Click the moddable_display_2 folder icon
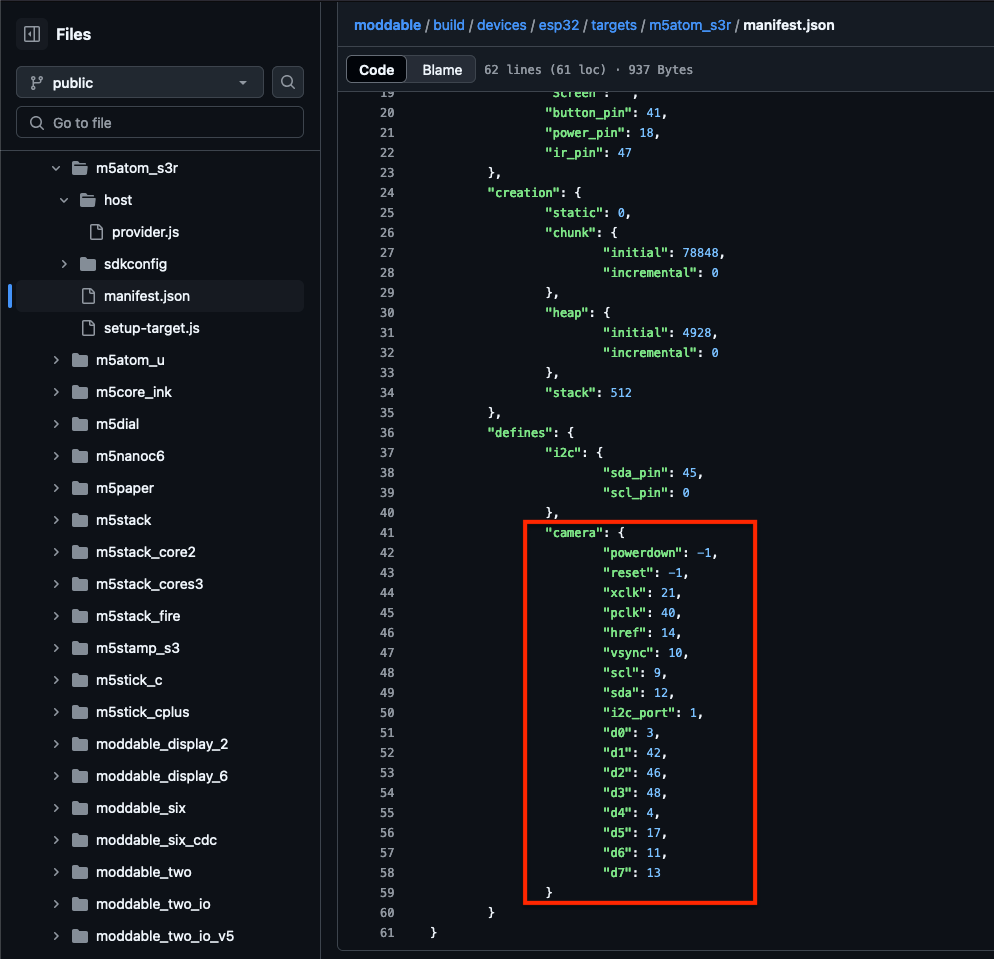994x959 pixels. pyautogui.click(x=80, y=744)
